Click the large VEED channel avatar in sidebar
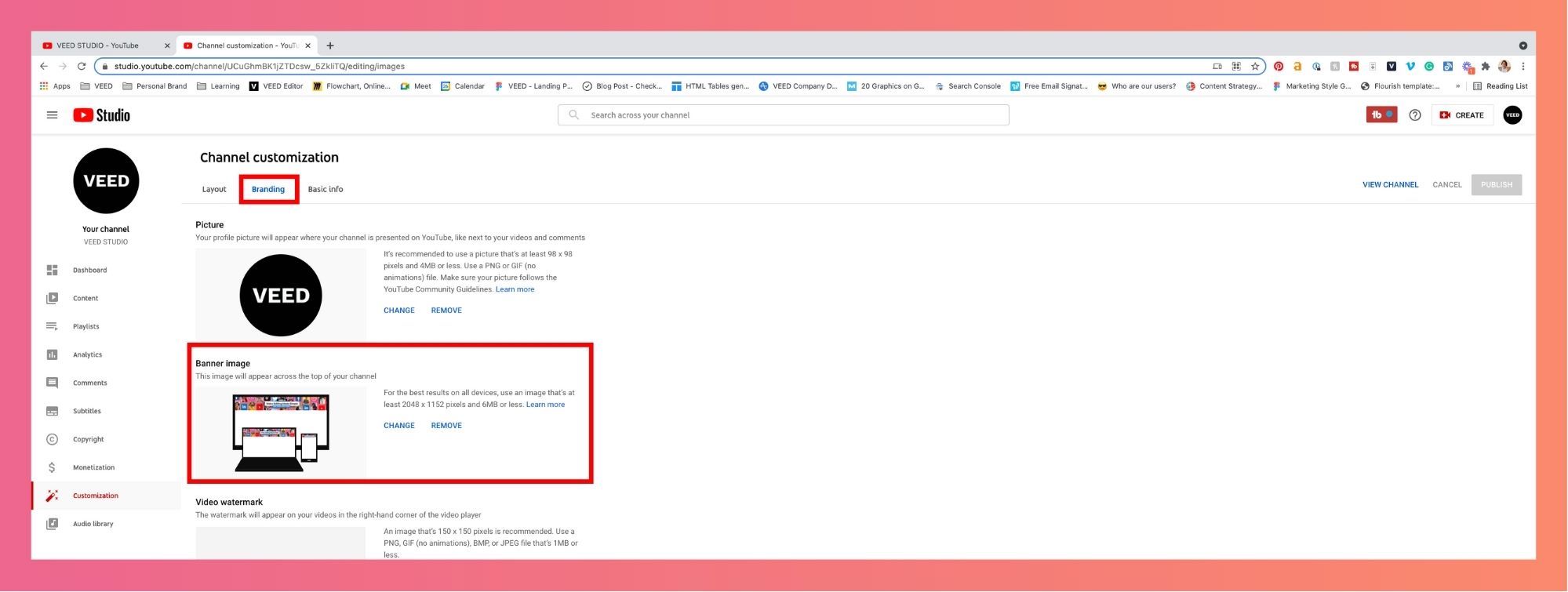This screenshot has height=592, width=1568. 106,181
